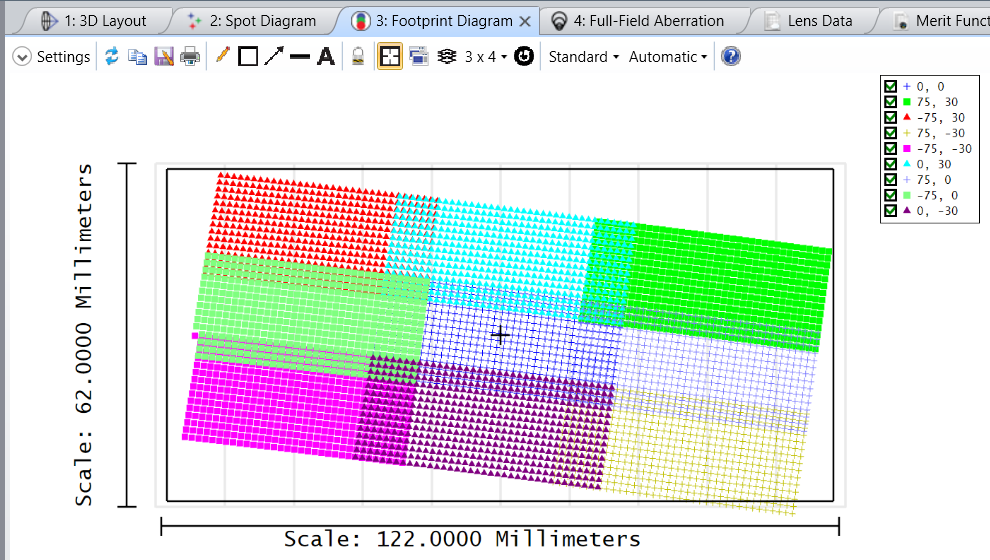
Task: Click the 'Scale: 122.0000 Millimeters' label
Action: [x=462, y=540]
